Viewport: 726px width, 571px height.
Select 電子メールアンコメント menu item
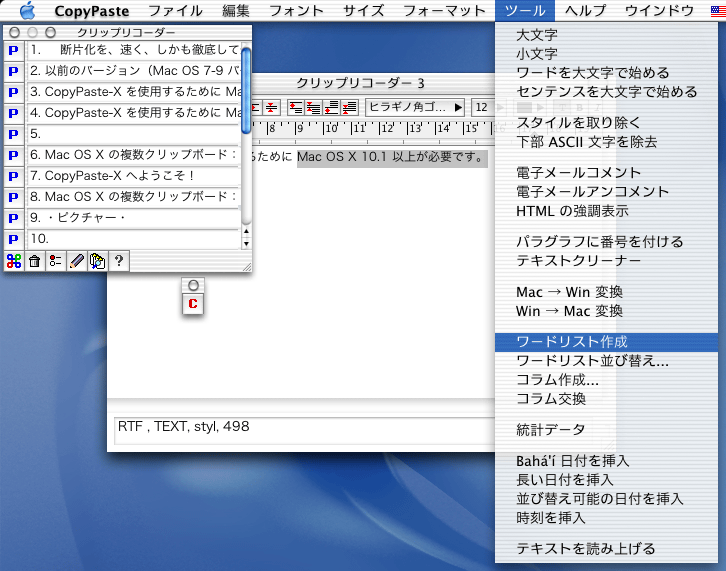607,192
